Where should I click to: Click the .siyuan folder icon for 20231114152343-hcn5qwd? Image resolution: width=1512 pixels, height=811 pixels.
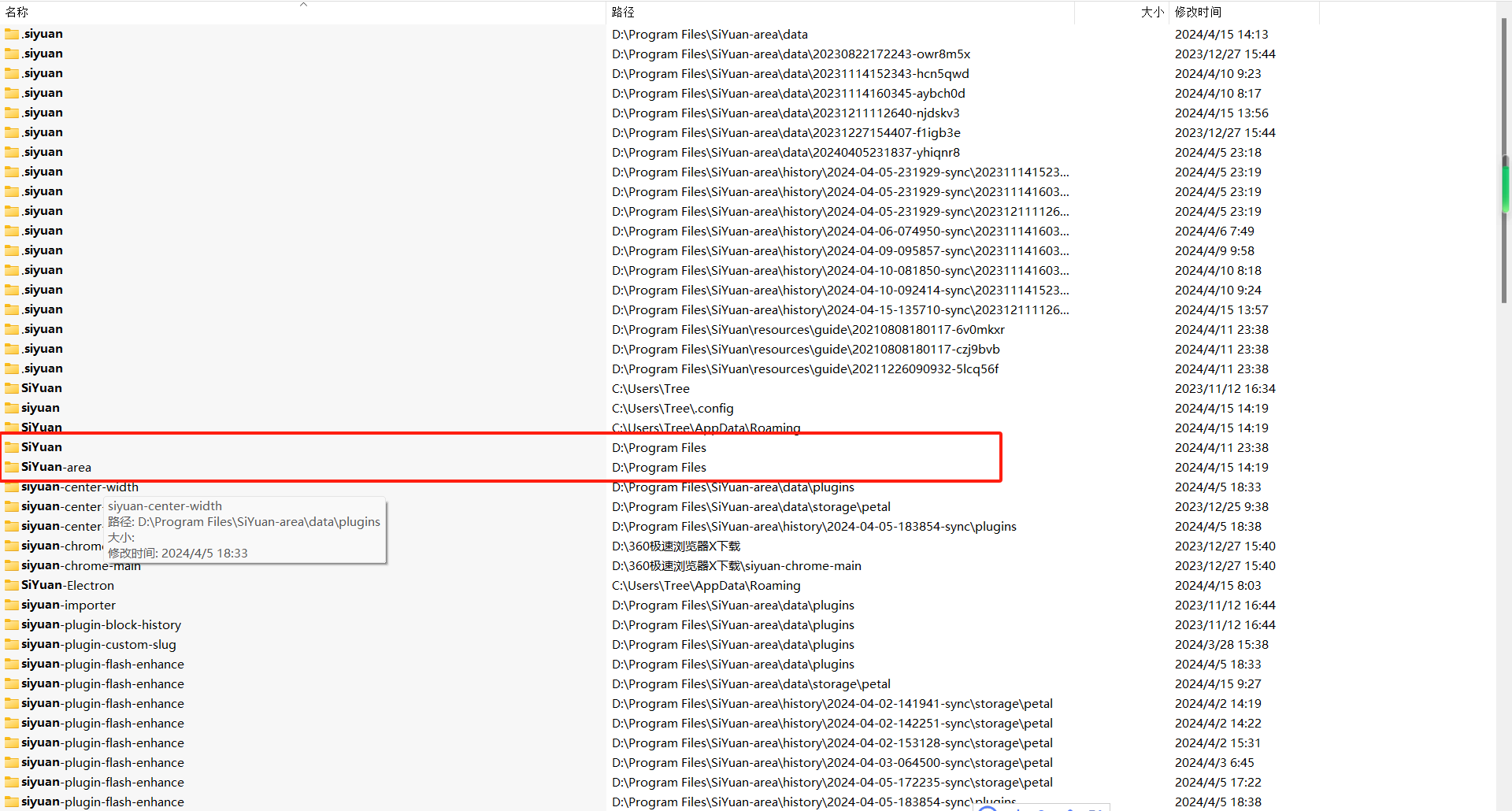point(12,74)
